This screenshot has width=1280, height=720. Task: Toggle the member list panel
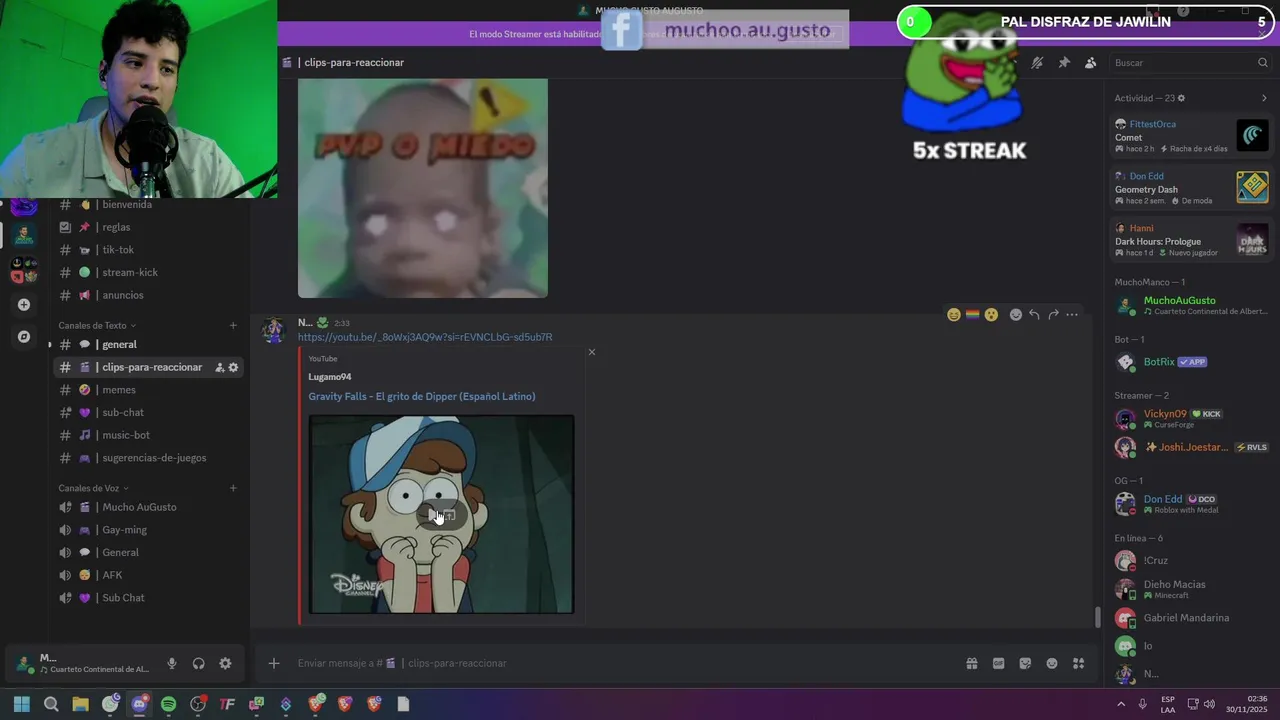(x=1090, y=62)
